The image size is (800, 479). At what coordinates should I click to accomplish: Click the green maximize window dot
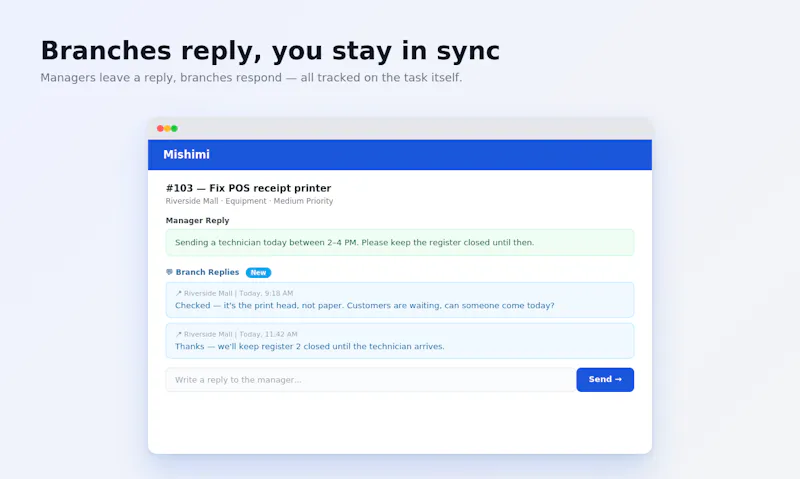coord(174,129)
